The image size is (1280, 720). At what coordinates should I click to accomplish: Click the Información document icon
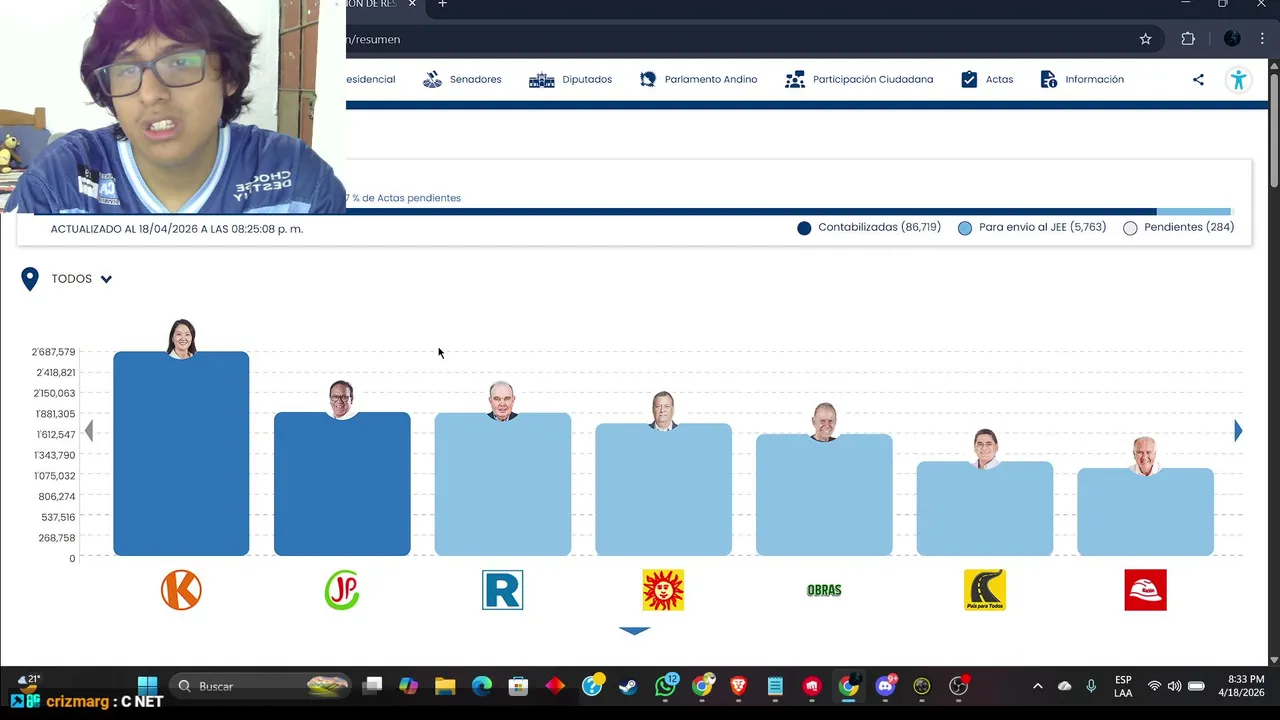pyautogui.click(x=1049, y=79)
